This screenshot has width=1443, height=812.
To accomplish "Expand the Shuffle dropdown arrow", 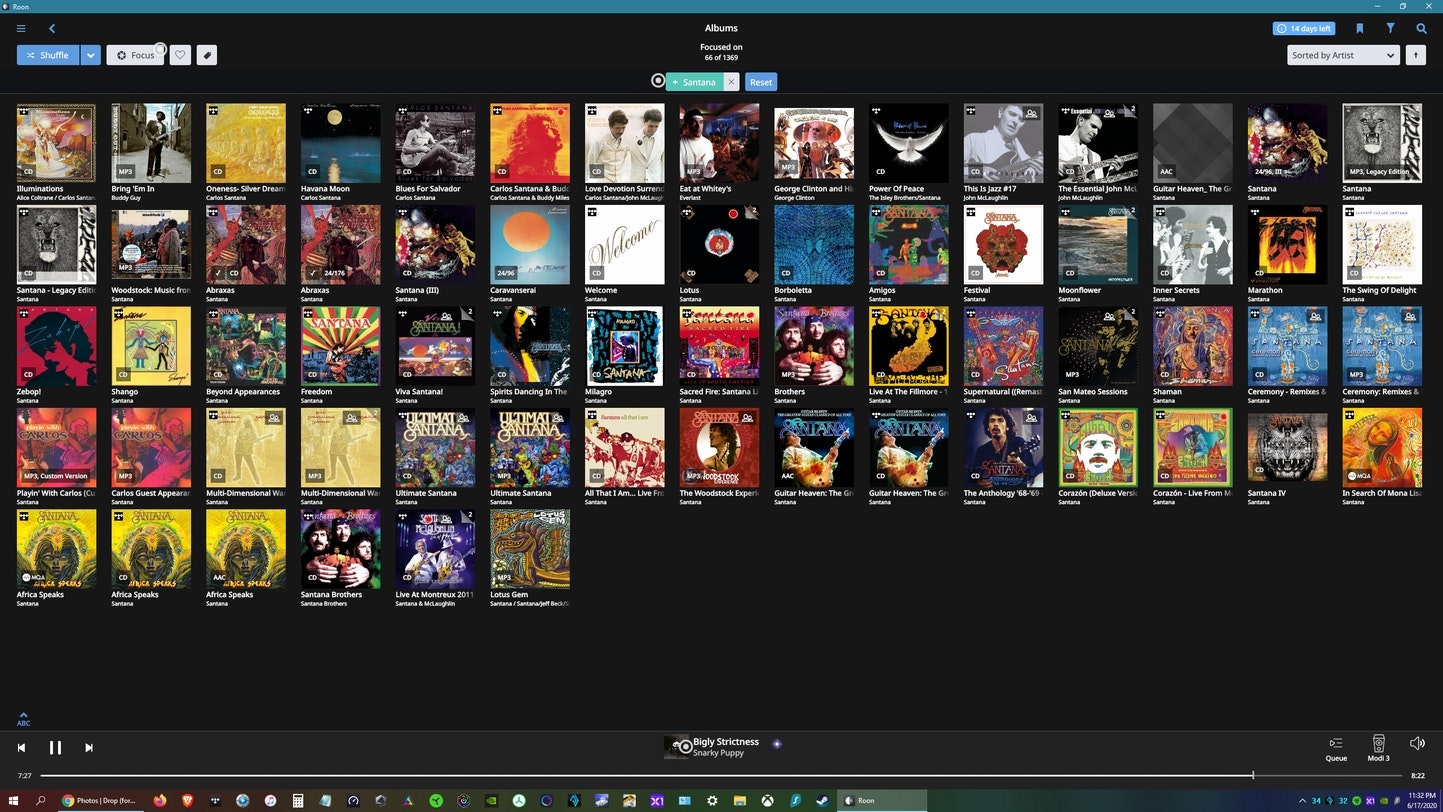I will pyautogui.click(x=91, y=55).
